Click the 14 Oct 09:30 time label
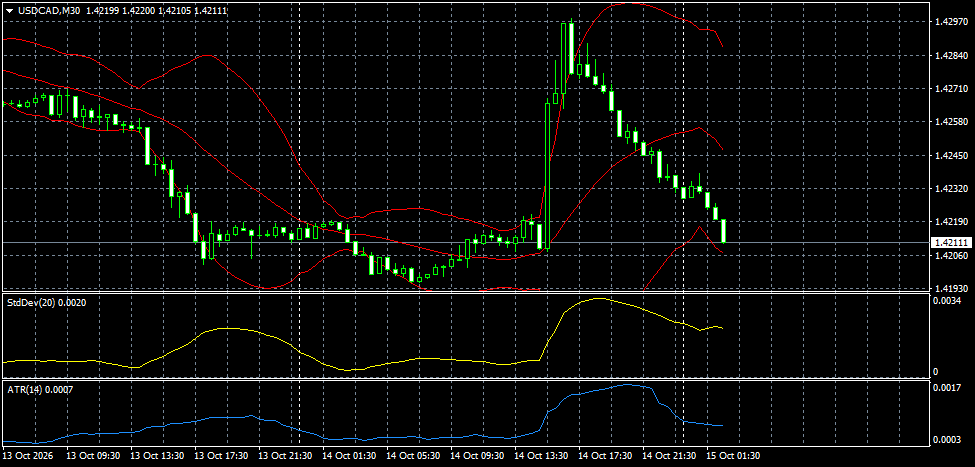975x467 pixels. [x=476, y=456]
